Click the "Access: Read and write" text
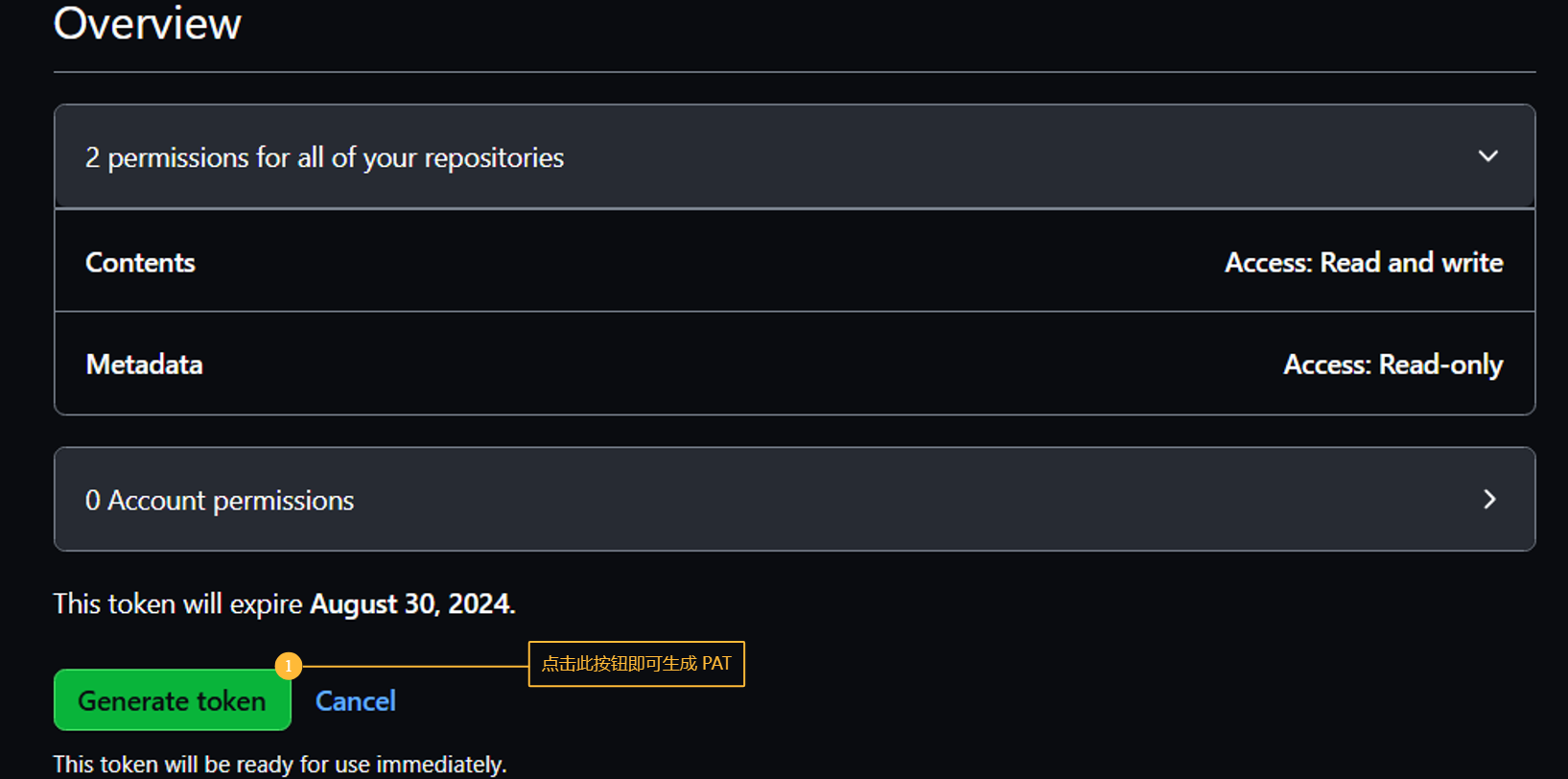 click(1363, 262)
